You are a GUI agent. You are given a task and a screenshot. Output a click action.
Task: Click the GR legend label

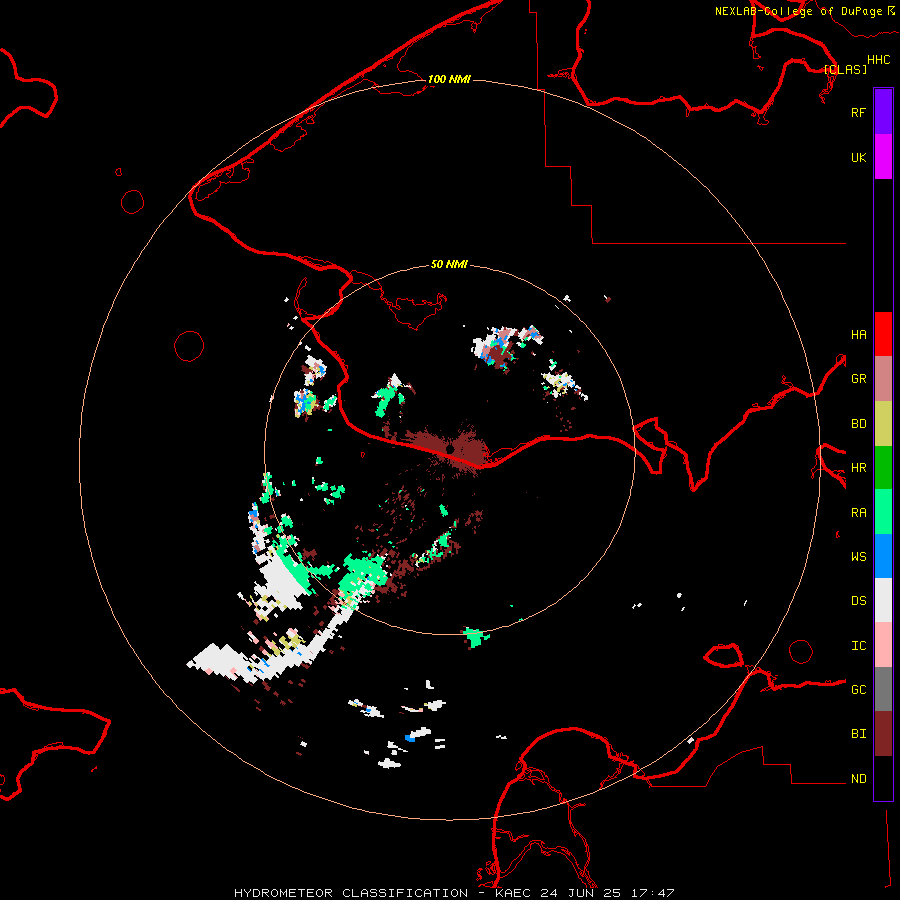[x=859, y=379]
